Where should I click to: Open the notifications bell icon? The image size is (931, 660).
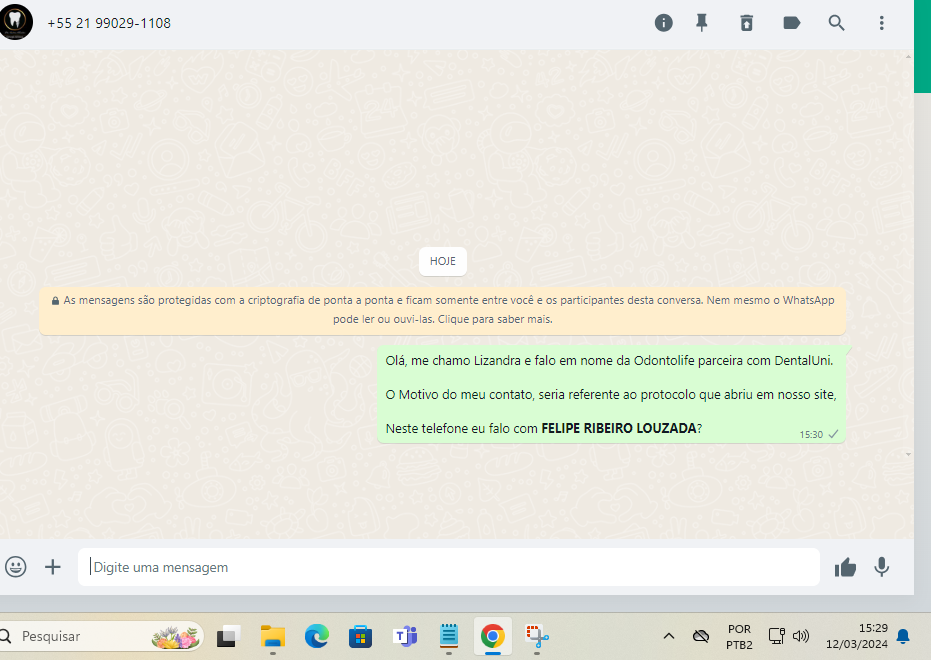903,636
